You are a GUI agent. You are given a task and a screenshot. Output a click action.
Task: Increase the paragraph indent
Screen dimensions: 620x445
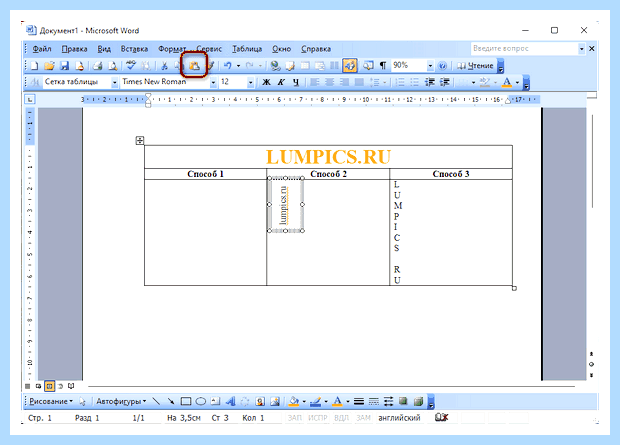445,82
